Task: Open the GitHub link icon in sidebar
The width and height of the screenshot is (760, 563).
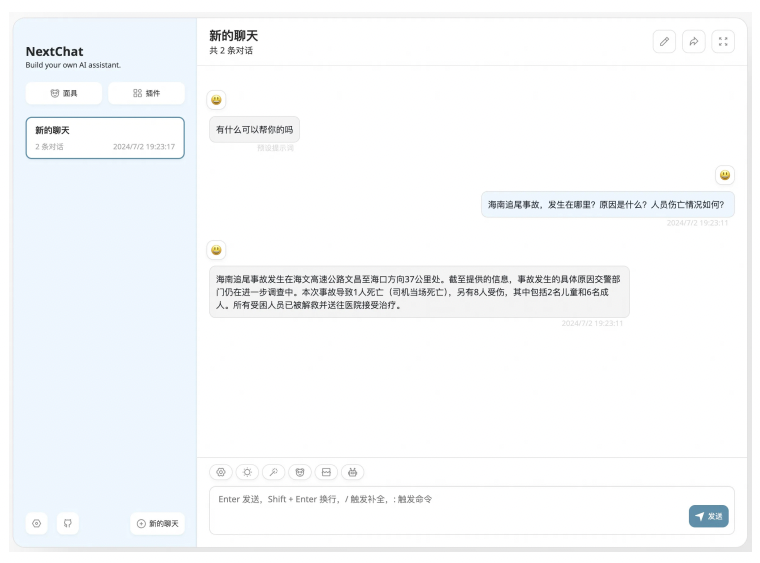Action: coord(67,523)
